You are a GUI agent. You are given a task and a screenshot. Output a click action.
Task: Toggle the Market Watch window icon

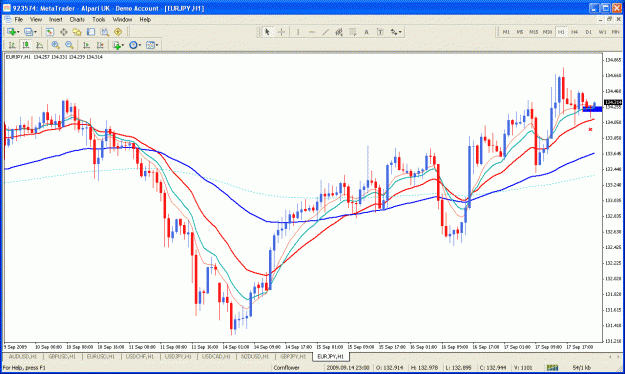coord(49,32)
